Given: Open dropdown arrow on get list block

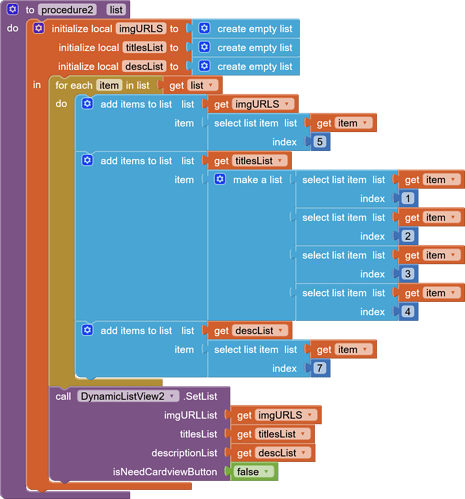Looking at the screenshot, I should [x=211, y=85].
